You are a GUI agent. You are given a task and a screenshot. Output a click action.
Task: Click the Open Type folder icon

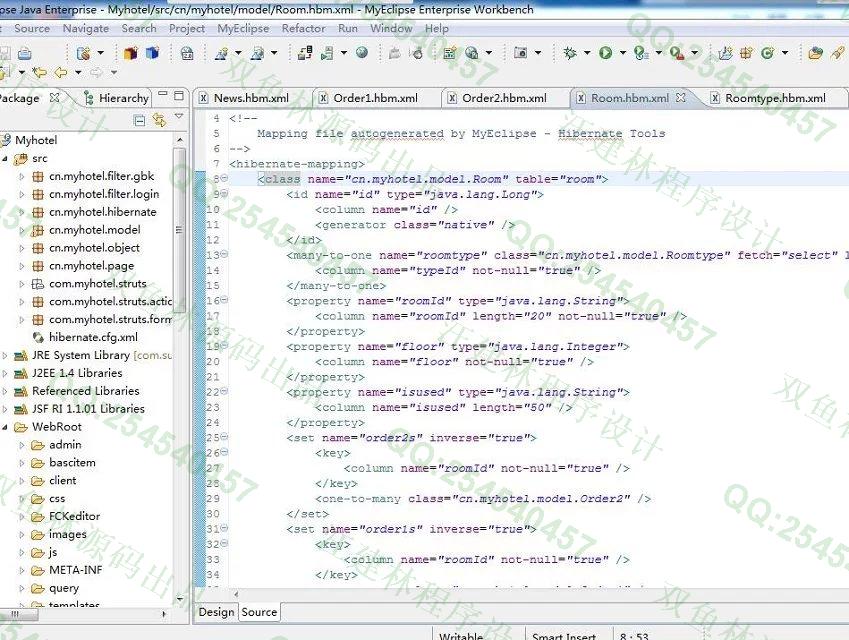click(x=815, y=53)
